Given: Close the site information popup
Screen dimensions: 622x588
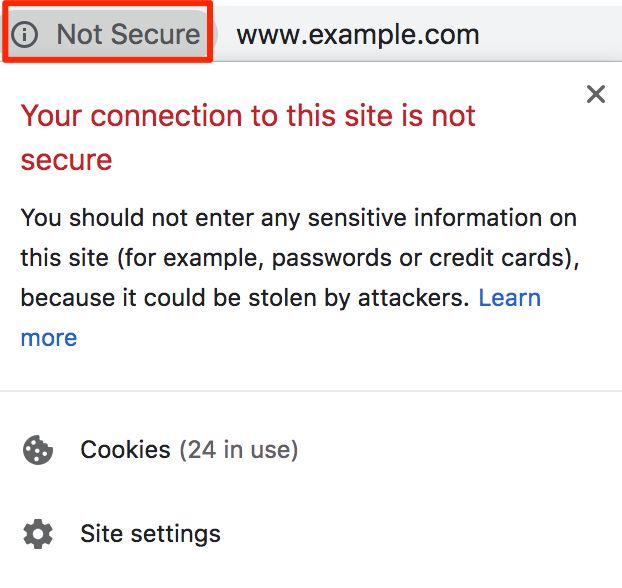Looking at the screenshot, I should pos(596,95).
